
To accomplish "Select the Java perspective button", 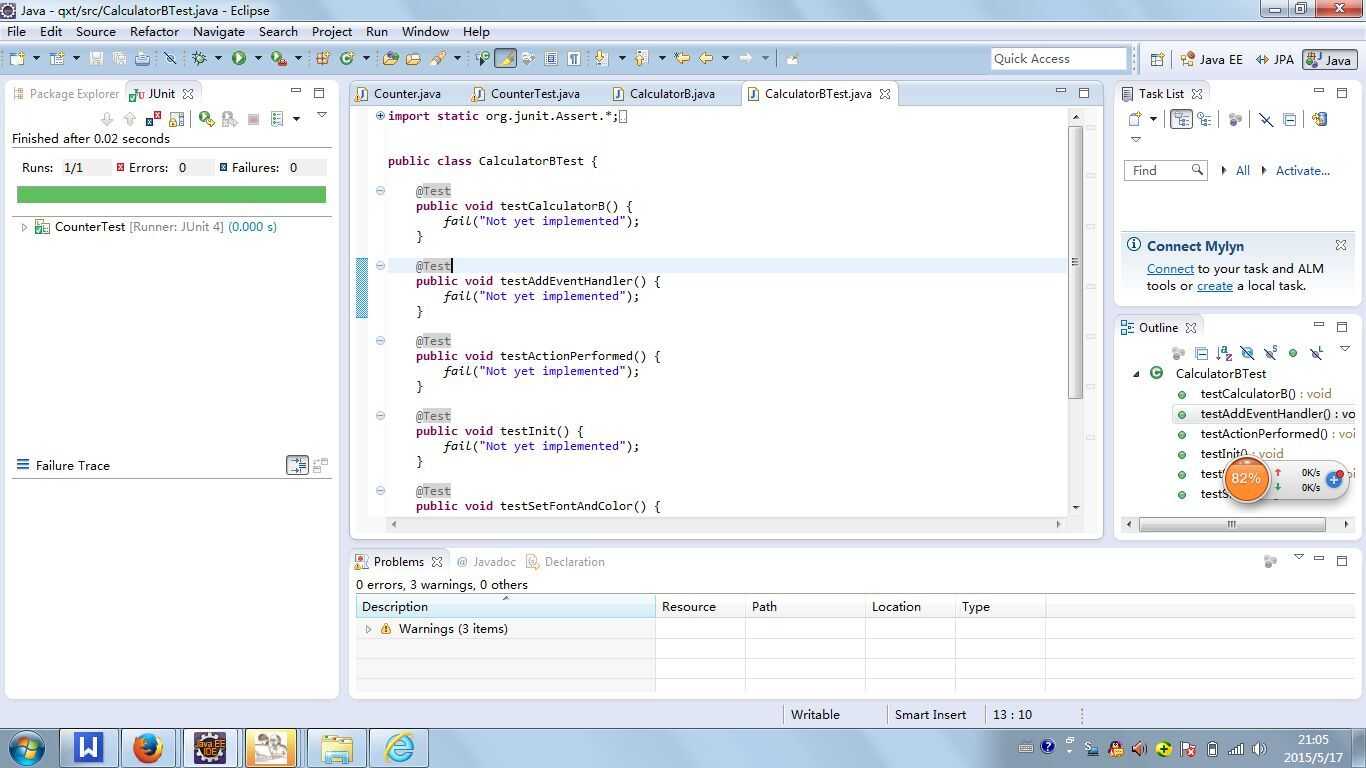I will (x=1329, y=59).
